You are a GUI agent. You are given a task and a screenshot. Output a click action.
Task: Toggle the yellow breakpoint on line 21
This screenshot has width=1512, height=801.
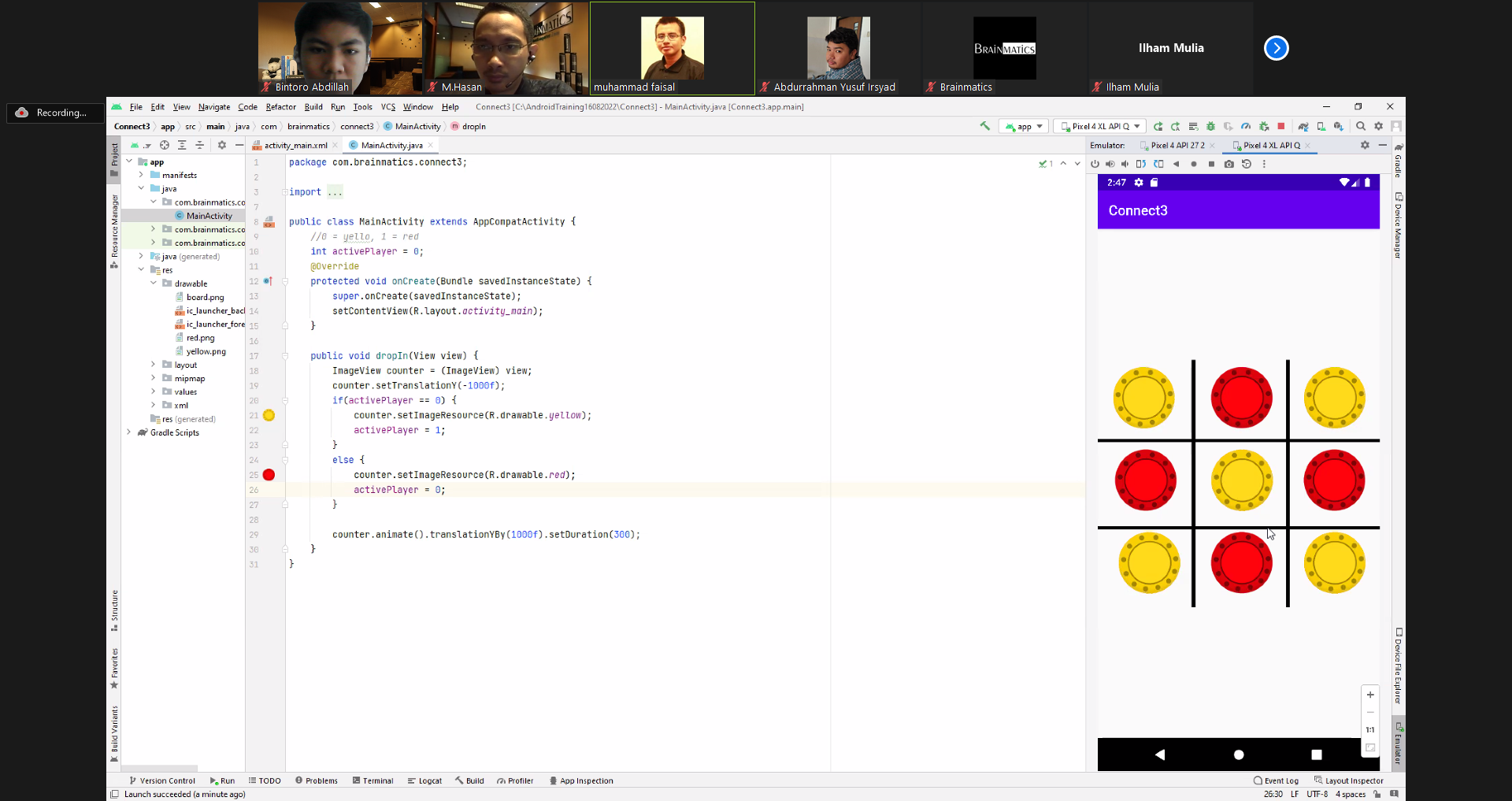tap(269, 415)
